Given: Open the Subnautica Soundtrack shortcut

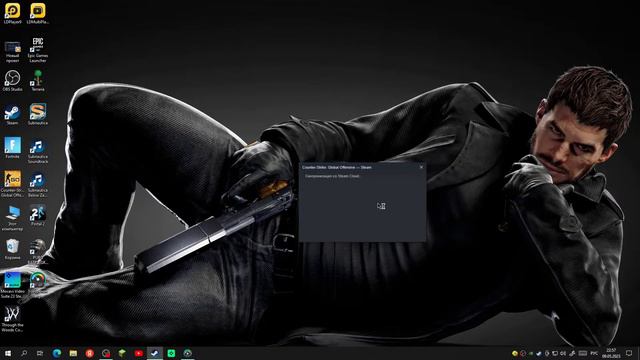Looking at the screenshot, I should [38, 151].
